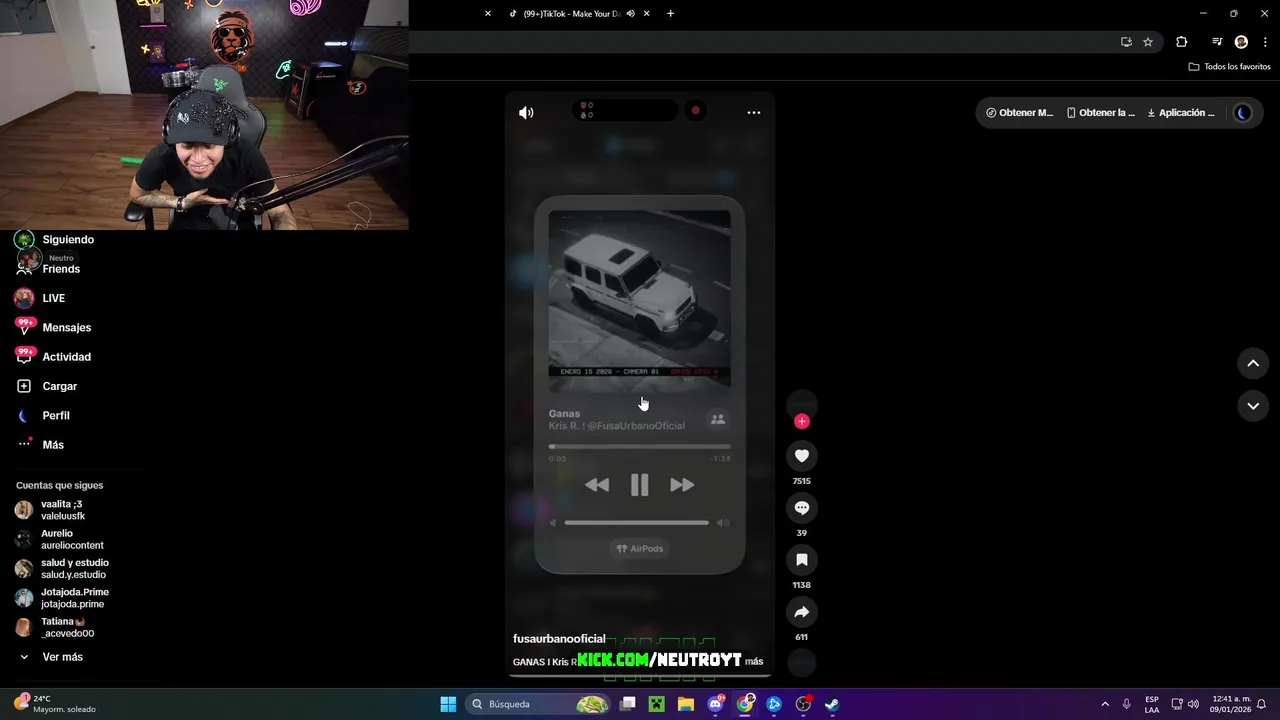The height and width of the screenshot is (720, 1280).
Task: Click the Obtener la... button
Action: point(1101,113)
